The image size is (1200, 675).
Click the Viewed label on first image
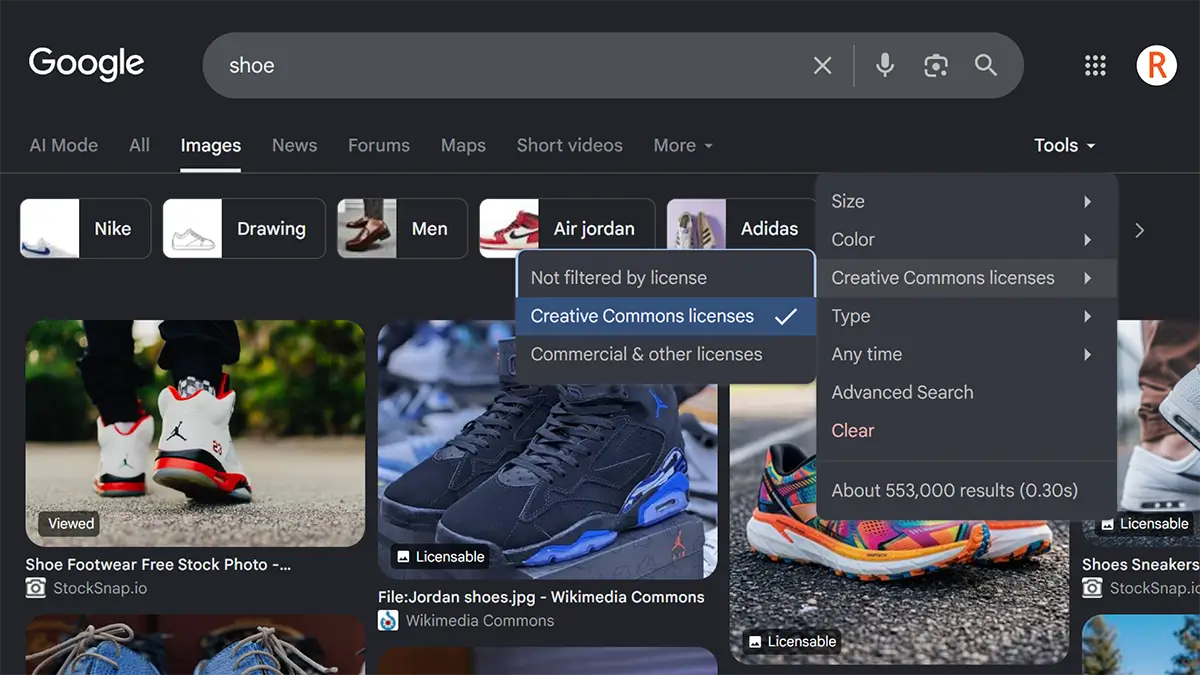click(x=71, y=523)
